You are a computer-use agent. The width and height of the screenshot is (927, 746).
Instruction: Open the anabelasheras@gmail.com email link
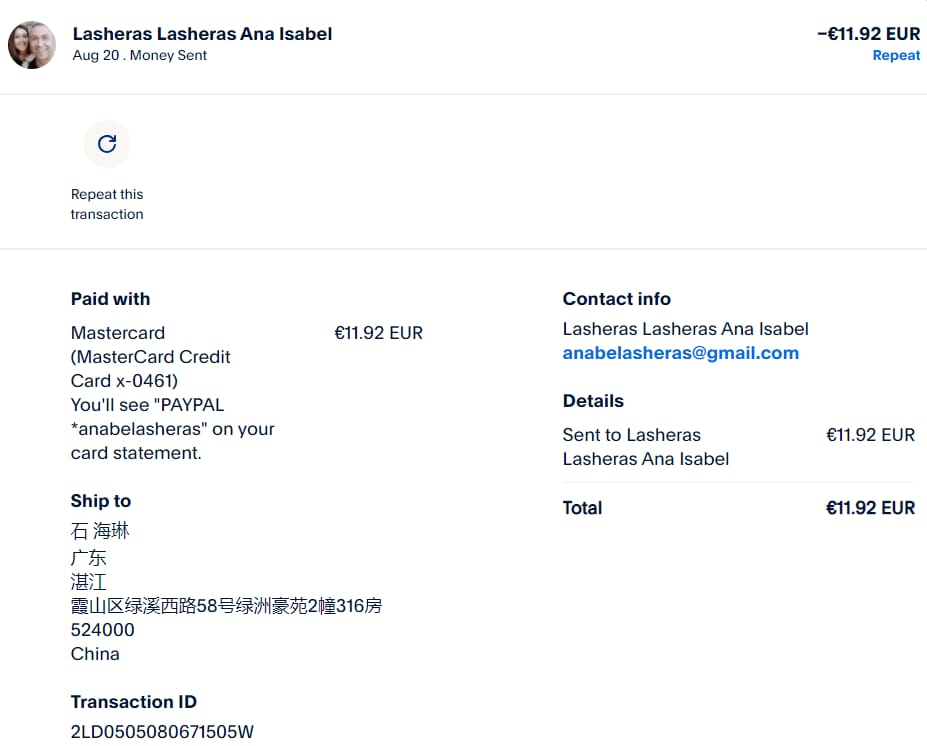[680, 353]
